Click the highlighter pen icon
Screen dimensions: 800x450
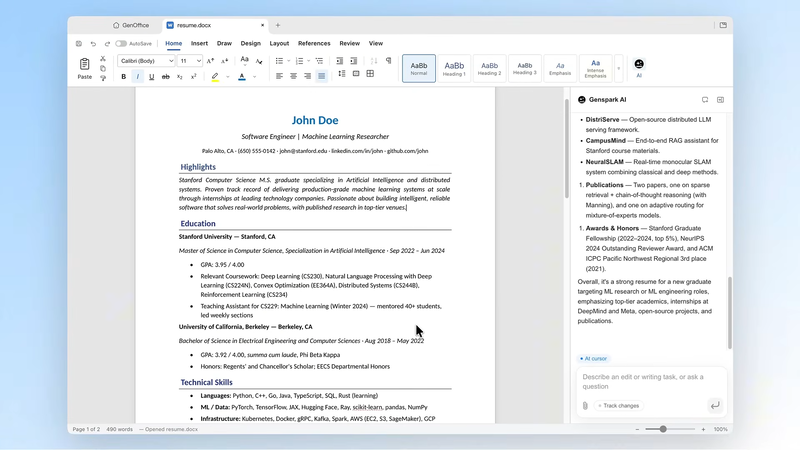coord(215,77)
